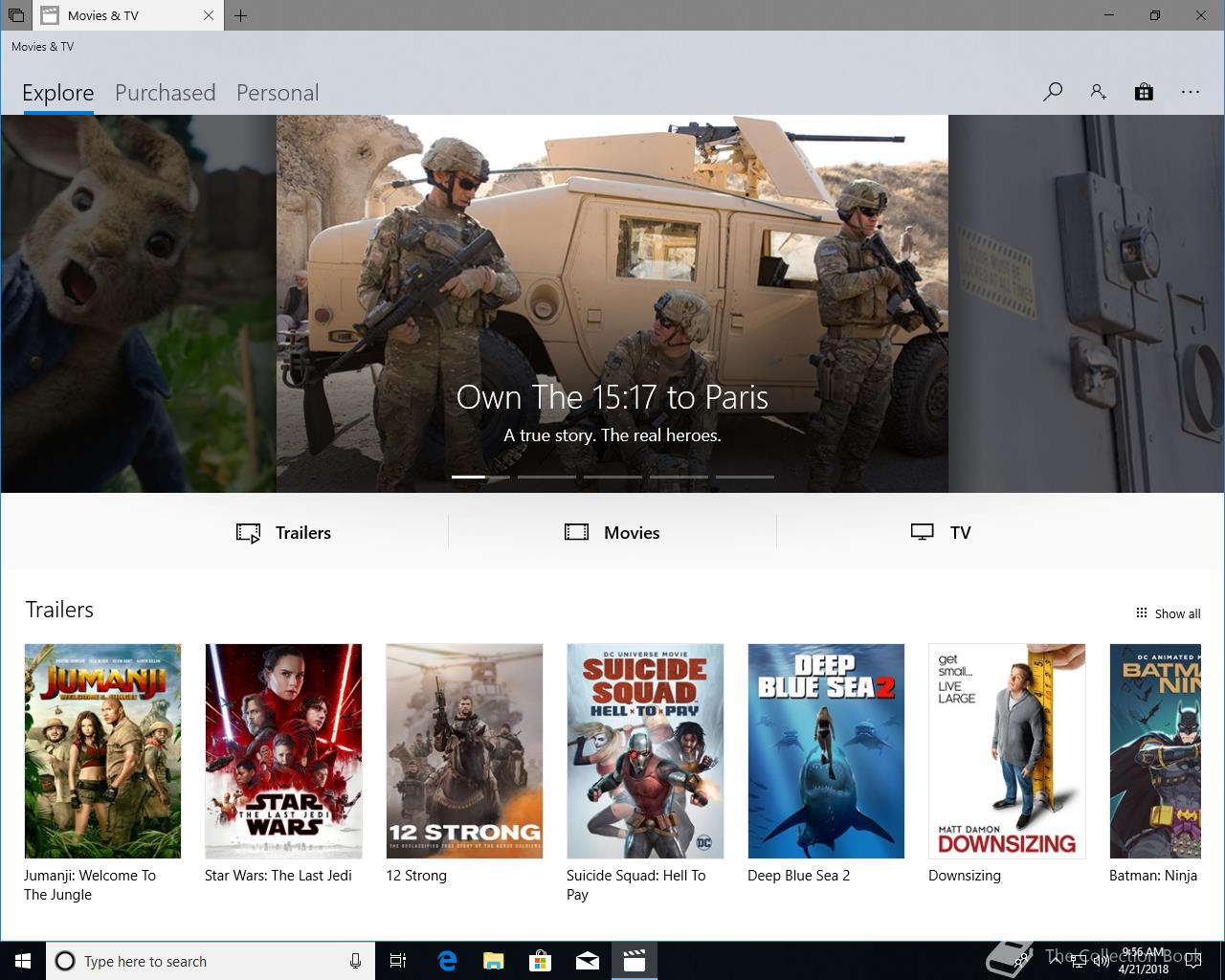The image size is (1225, 980).
Task: Jump to the second carousel page indicator
Action: pos(546,477)
